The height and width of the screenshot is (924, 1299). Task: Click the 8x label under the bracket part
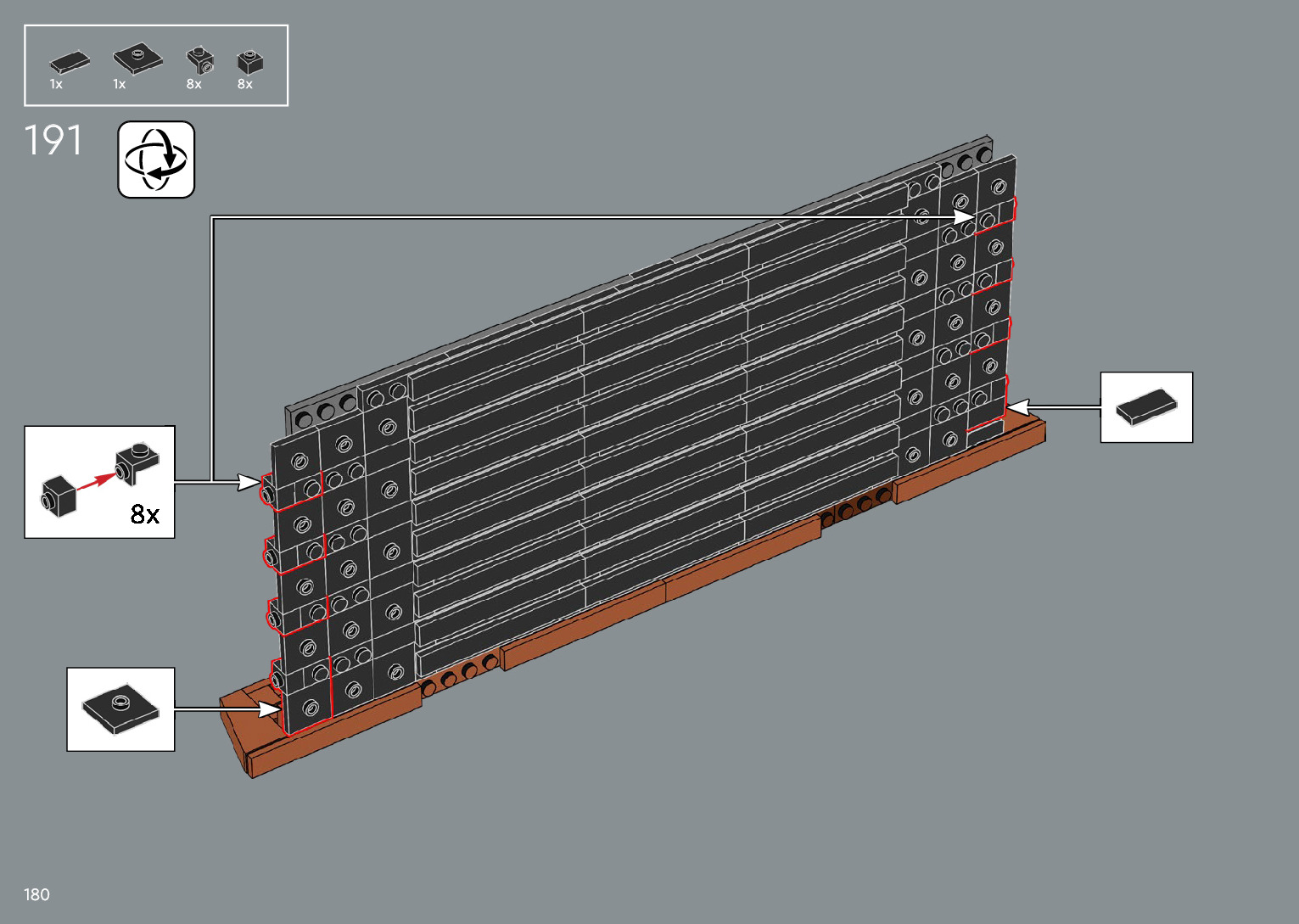click(x=194, y=84)
